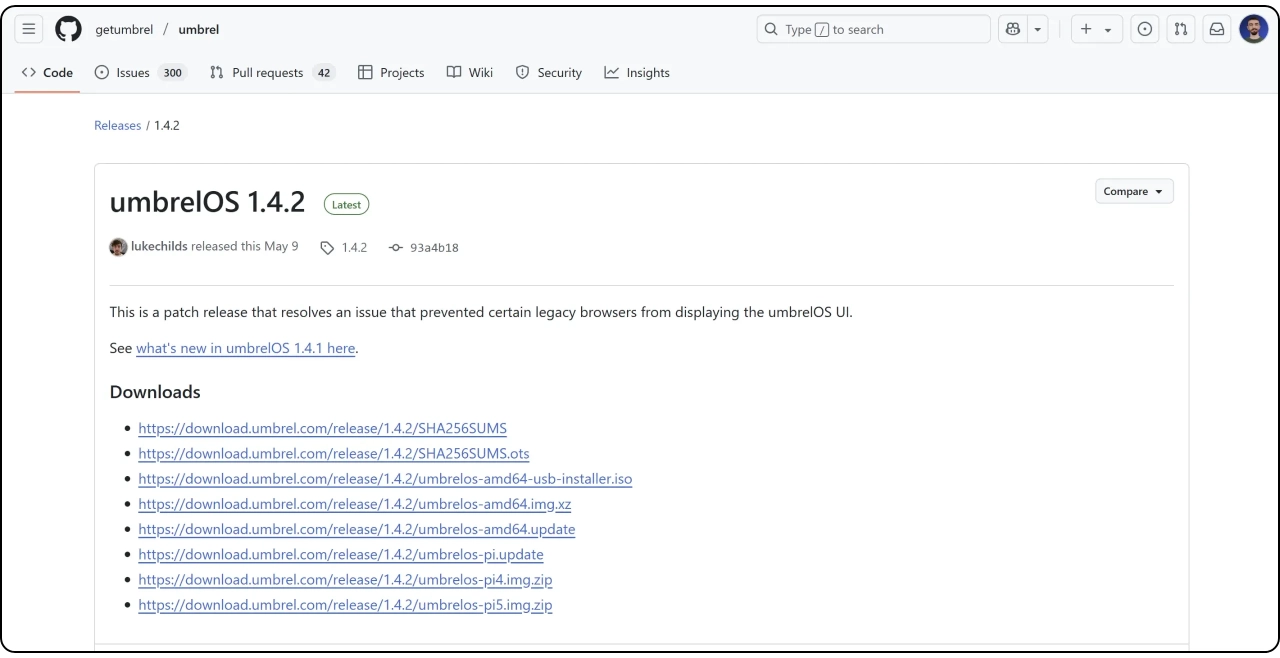Open what's new in umbrelOS 1.4.1 link
The width and height of the screenshot is (1280, 658).
(245, 348)
